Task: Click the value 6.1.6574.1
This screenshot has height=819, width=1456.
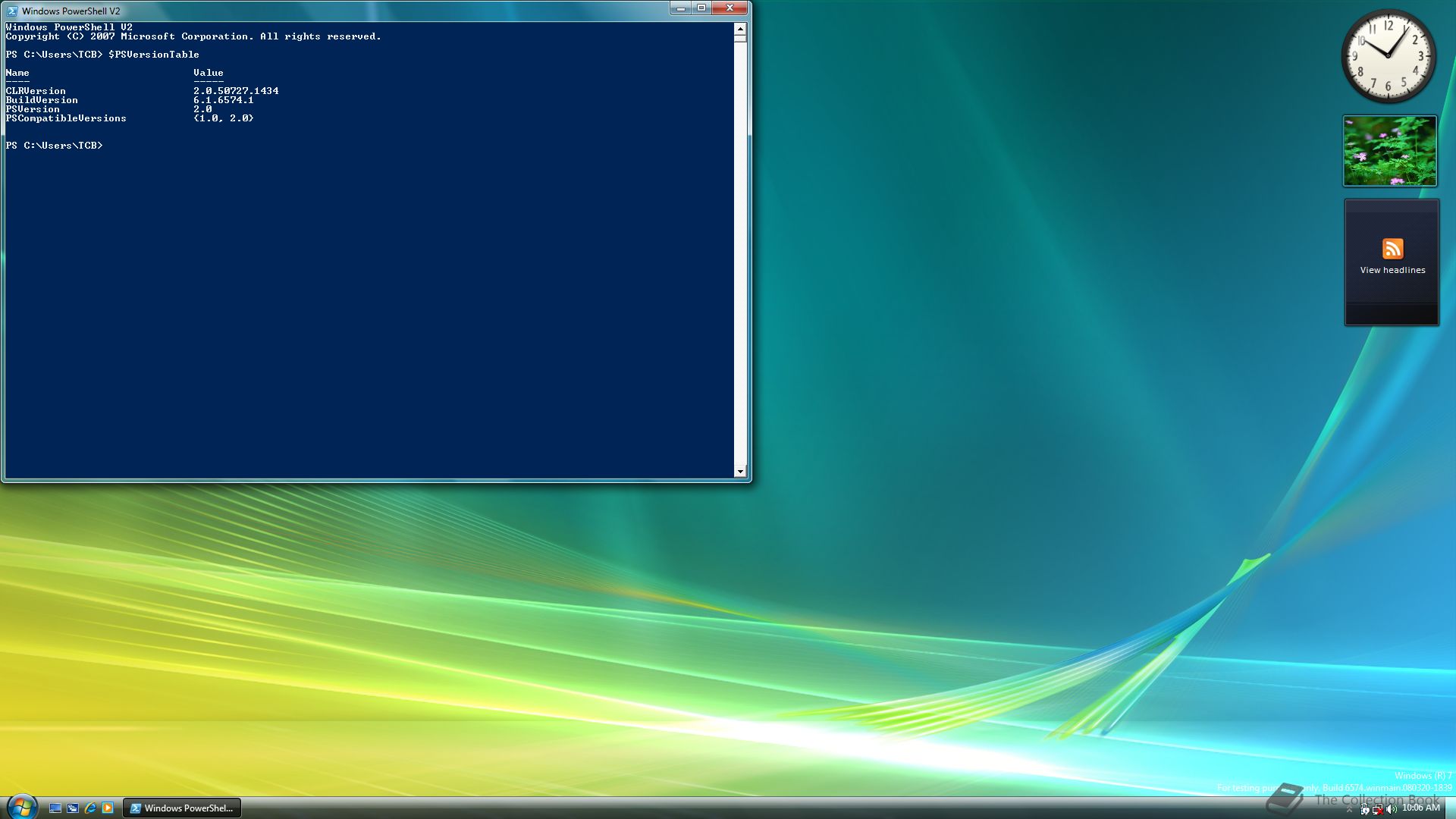Action: point(224,100)
